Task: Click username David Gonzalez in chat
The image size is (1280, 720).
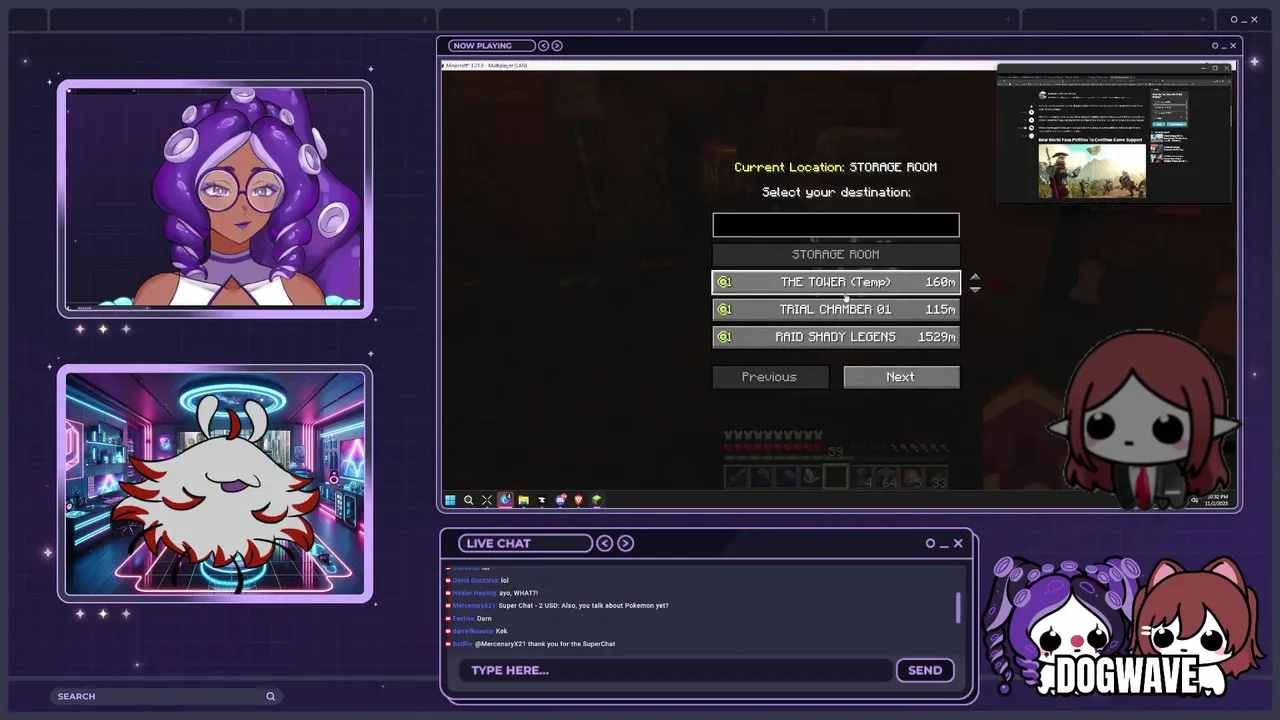Action: (x=475, y=580)
